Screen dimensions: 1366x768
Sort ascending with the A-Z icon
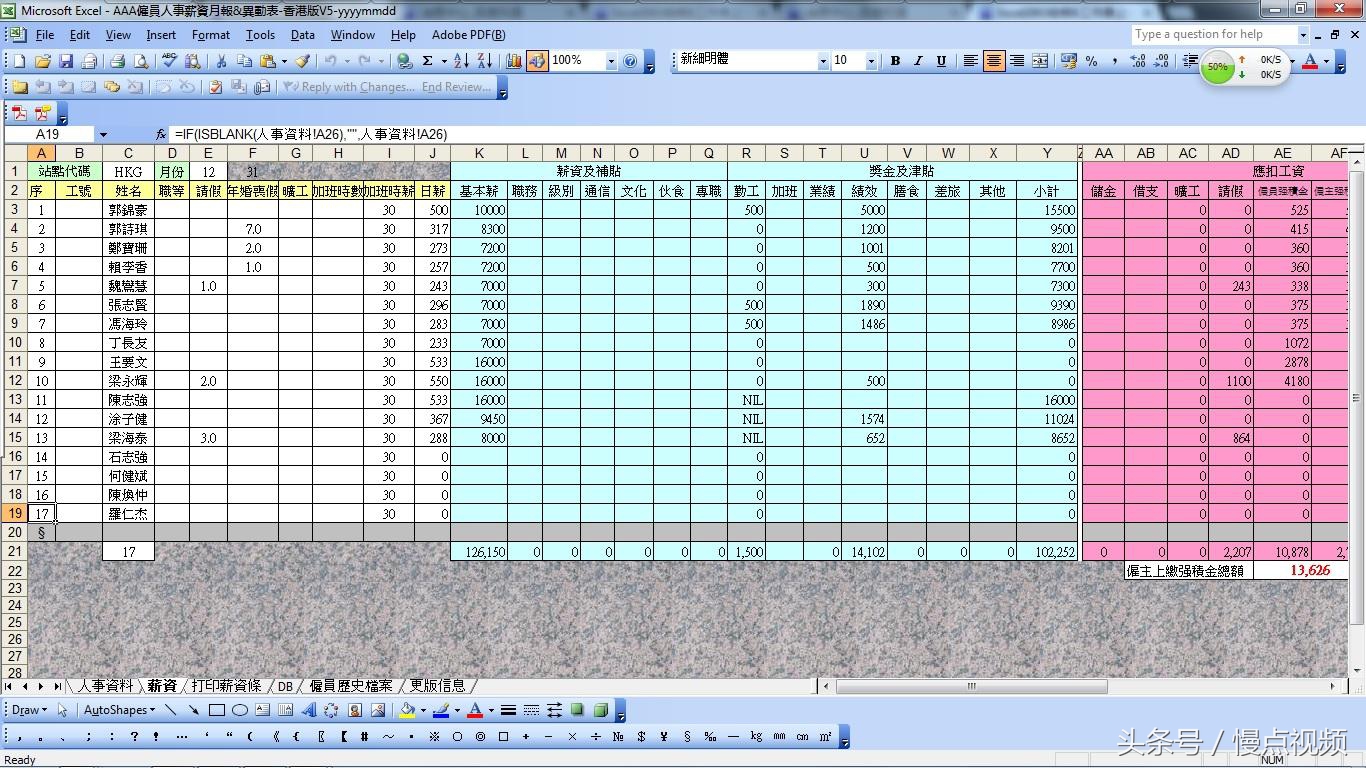tap(463, 61)
